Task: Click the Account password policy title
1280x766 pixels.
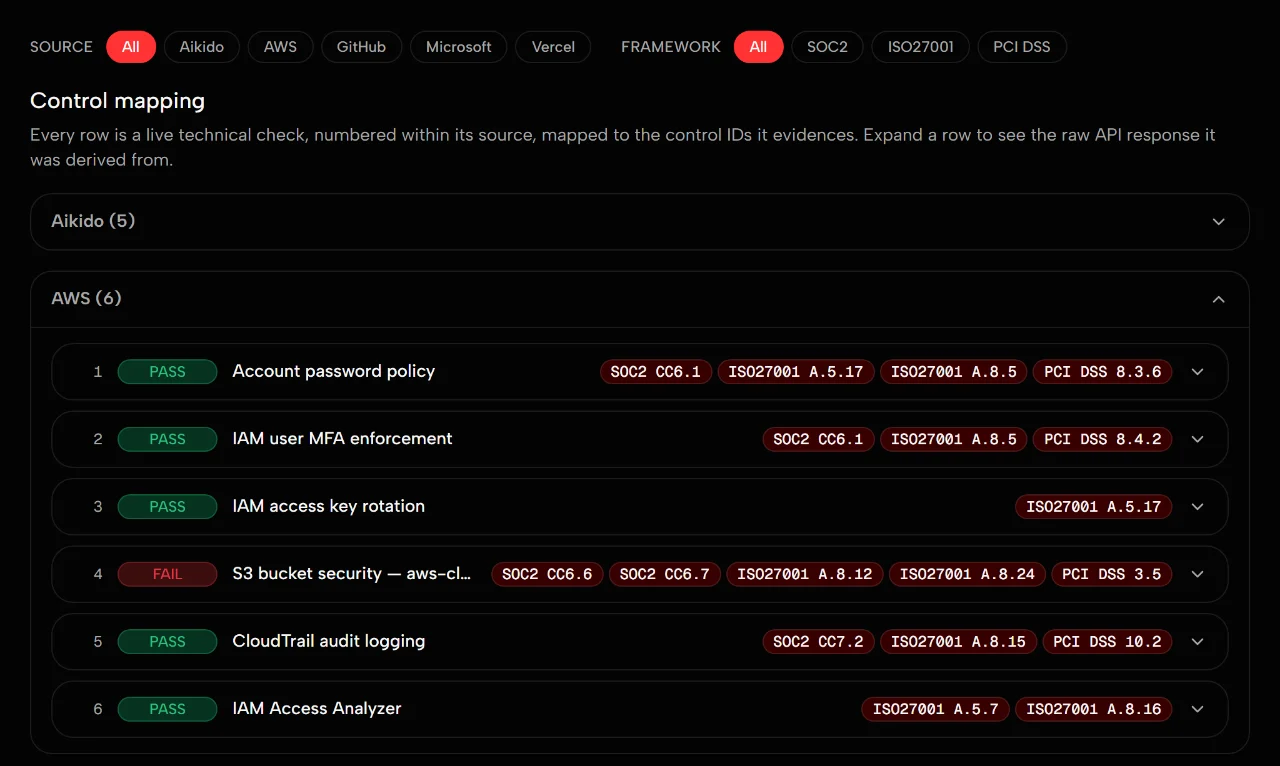Action: [333, 371]
